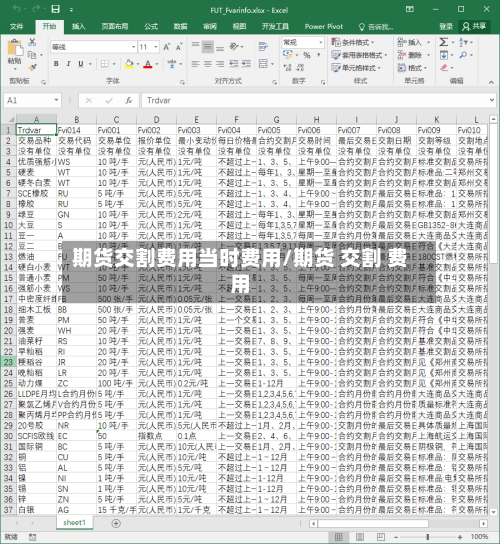Click the Decrease Indent icon

click(234, 64)
